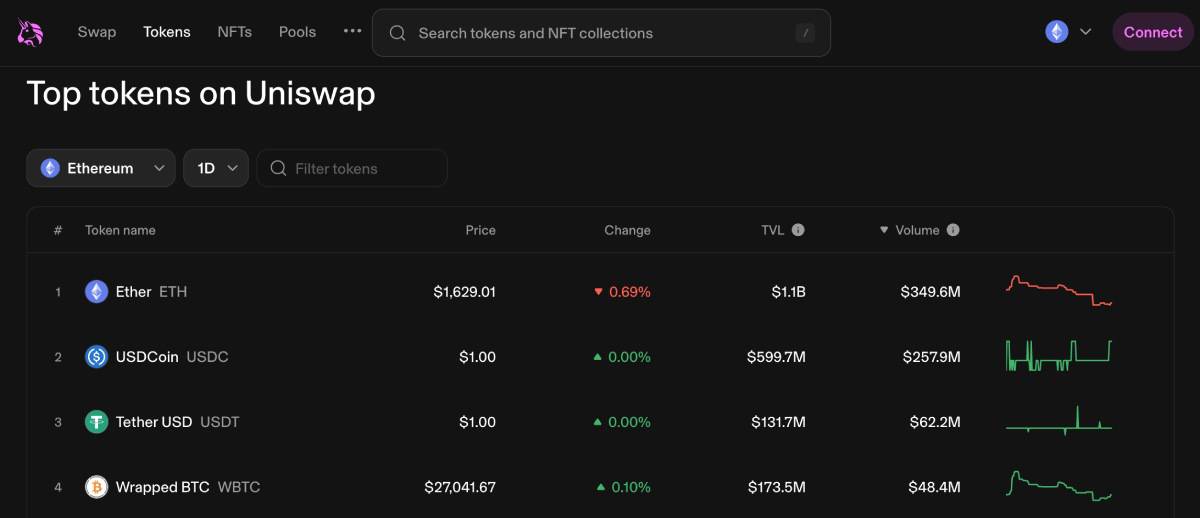This screenshot has width=1200, height=518.
Task: Open the 1D time period dropdown
Action: (216, 168)
